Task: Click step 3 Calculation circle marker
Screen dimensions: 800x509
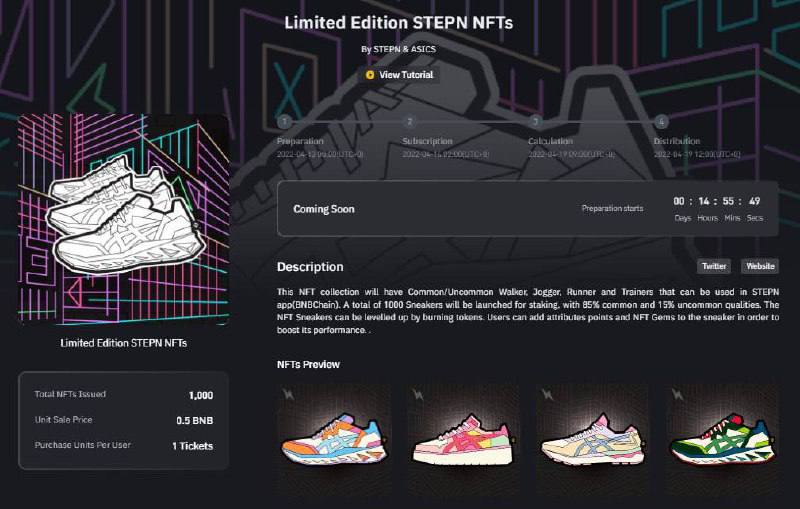Action: (x=535, y=121)
